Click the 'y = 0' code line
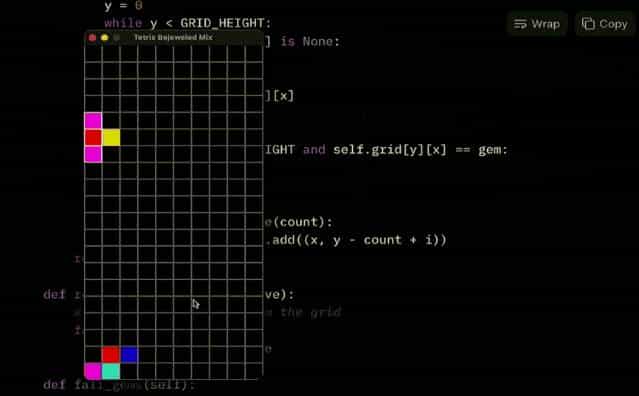The height and width of the screenshot is (396, 639). [123, 6]
